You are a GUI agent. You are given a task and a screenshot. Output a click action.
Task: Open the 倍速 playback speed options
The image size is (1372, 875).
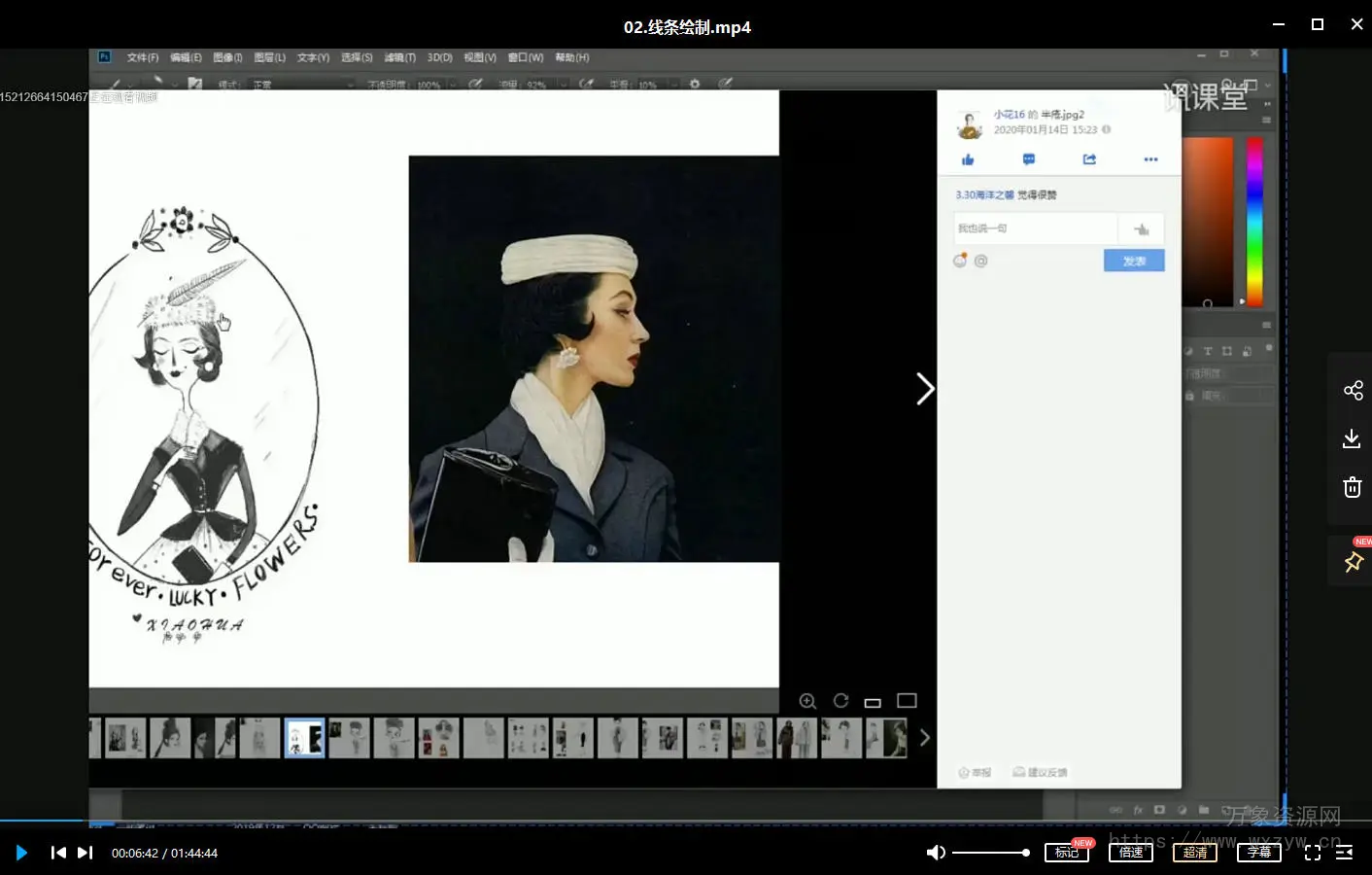coord(1130,853)
